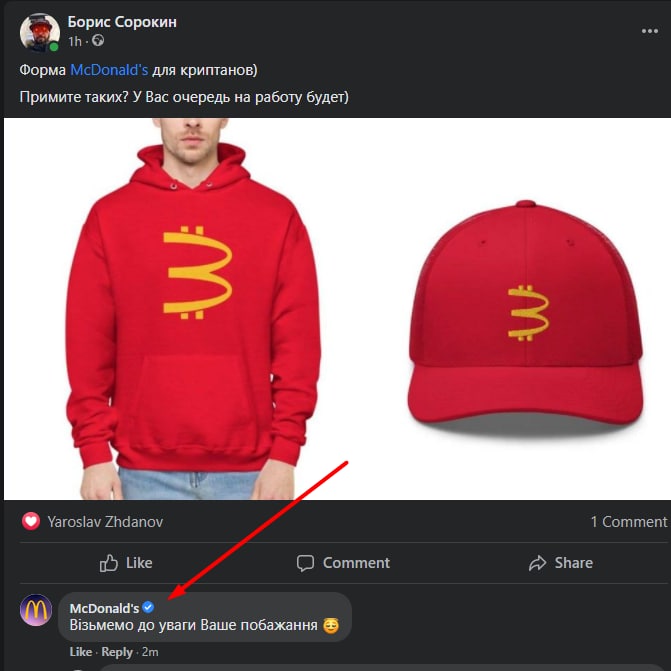This screenshot has width=671, height=671.
Task: Click the McDonald's commenter name
Action: tap(104, 608)
